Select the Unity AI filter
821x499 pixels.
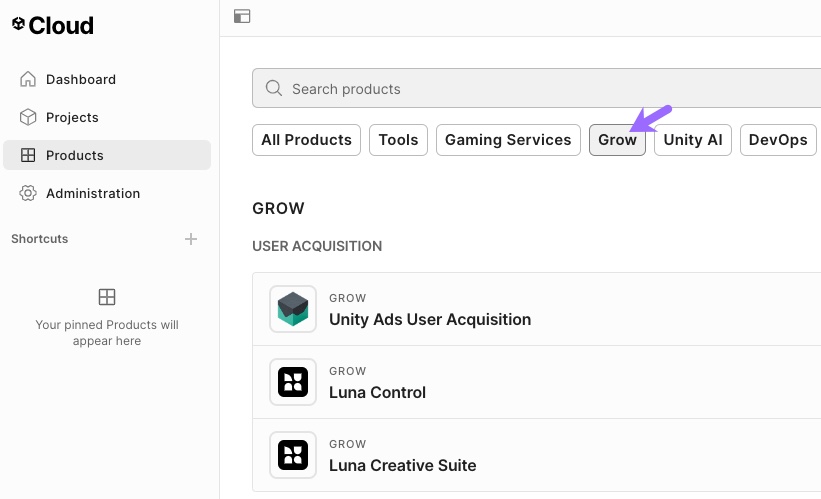click(693, 140)
